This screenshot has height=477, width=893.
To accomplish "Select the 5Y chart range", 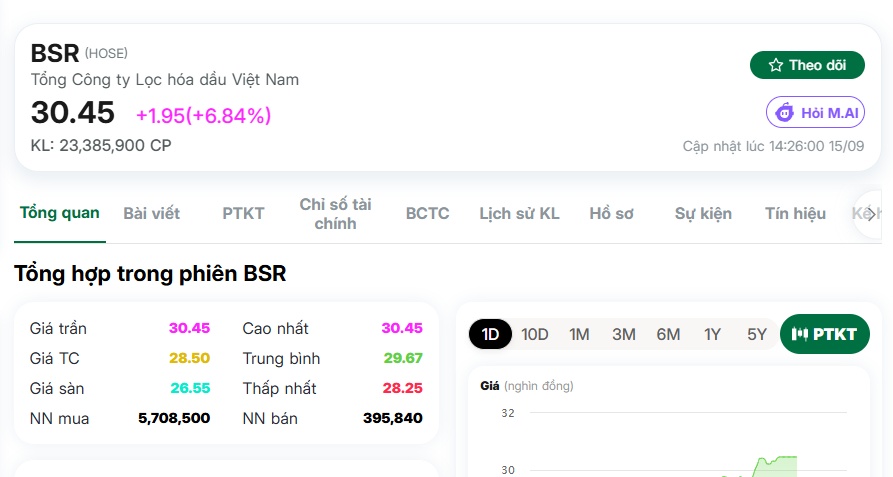I will click(x=757, y=334).
